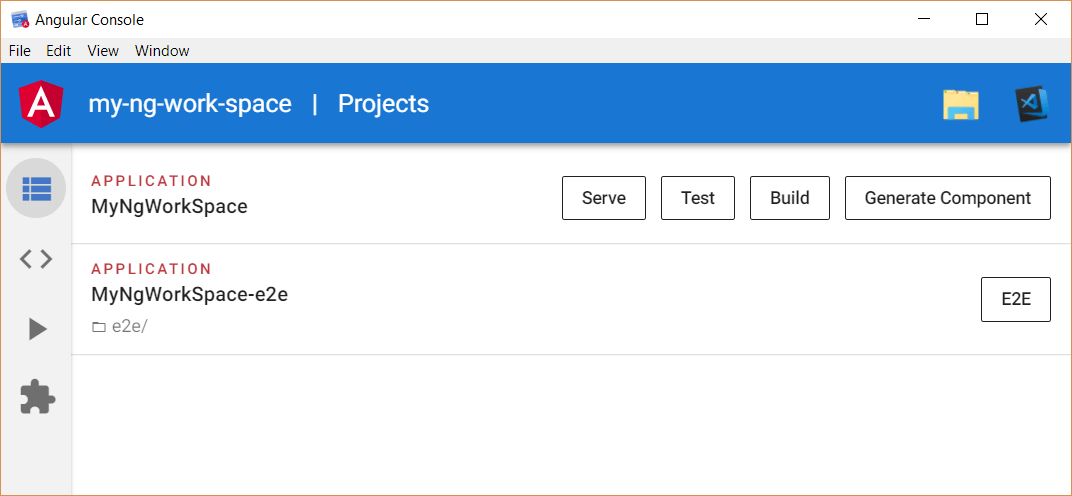Open the Projects list sidebar icon
Viewport: 1072px width, 496px height.
point(36,188)
